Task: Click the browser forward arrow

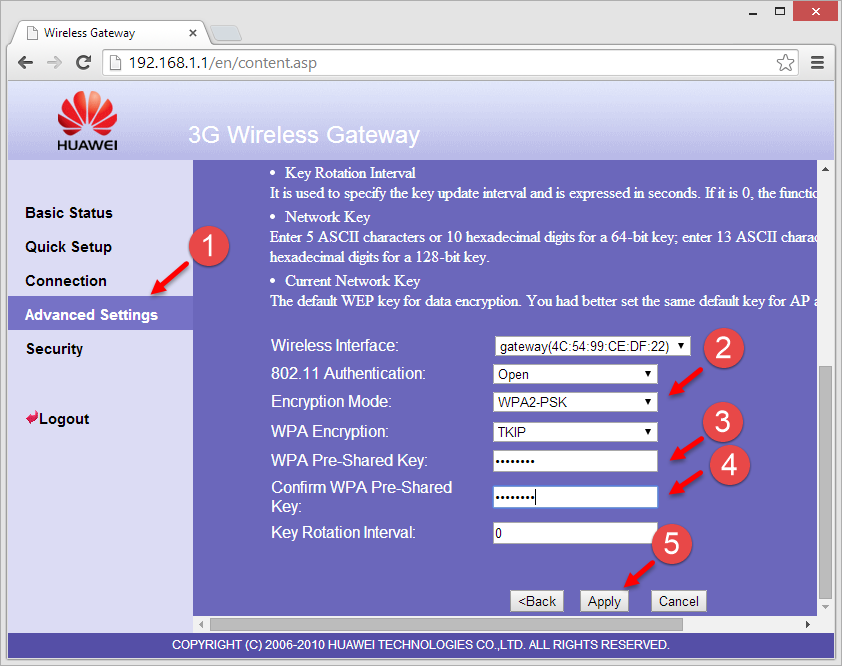Action: (54, 63)
